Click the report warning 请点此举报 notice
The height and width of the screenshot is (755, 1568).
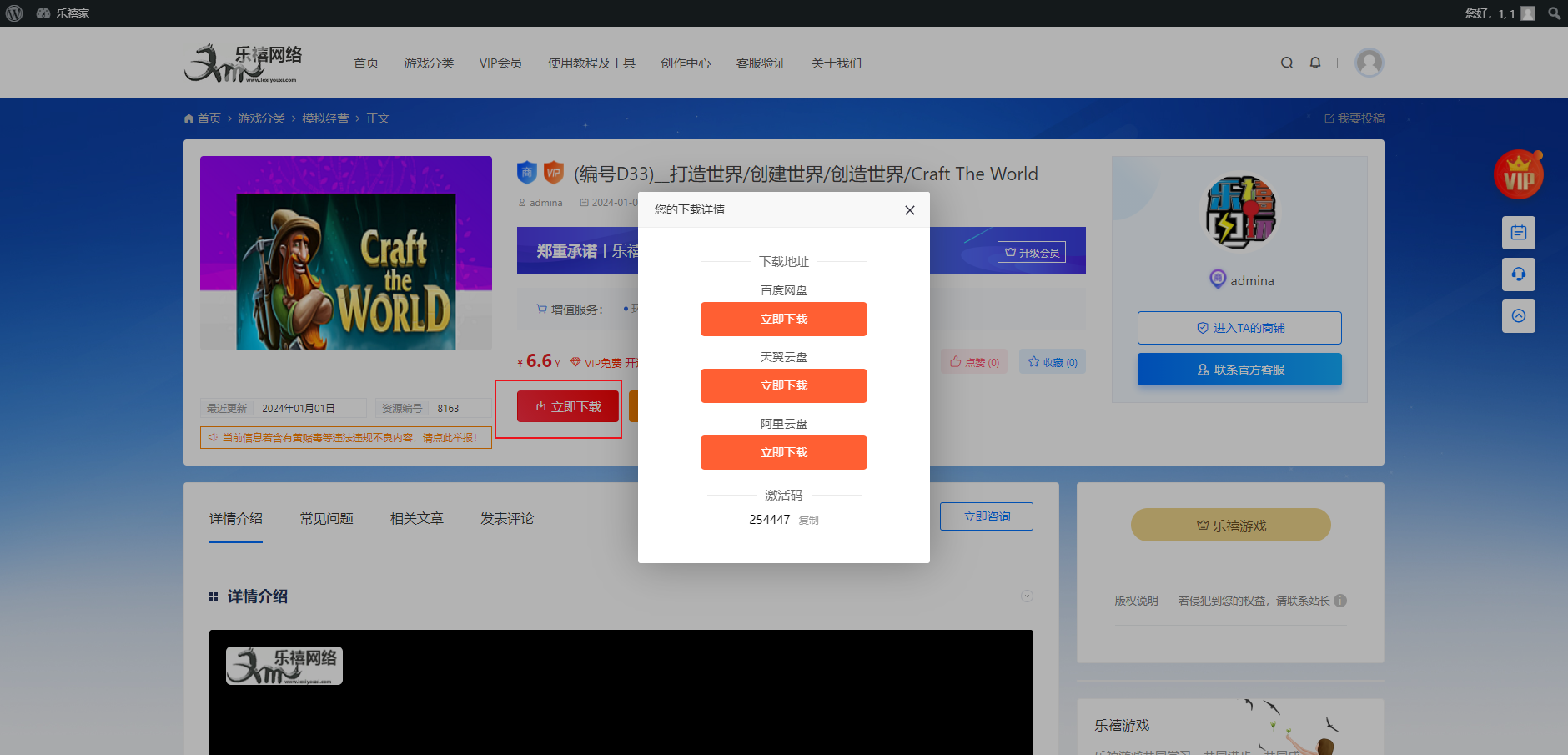click(346, 437)
